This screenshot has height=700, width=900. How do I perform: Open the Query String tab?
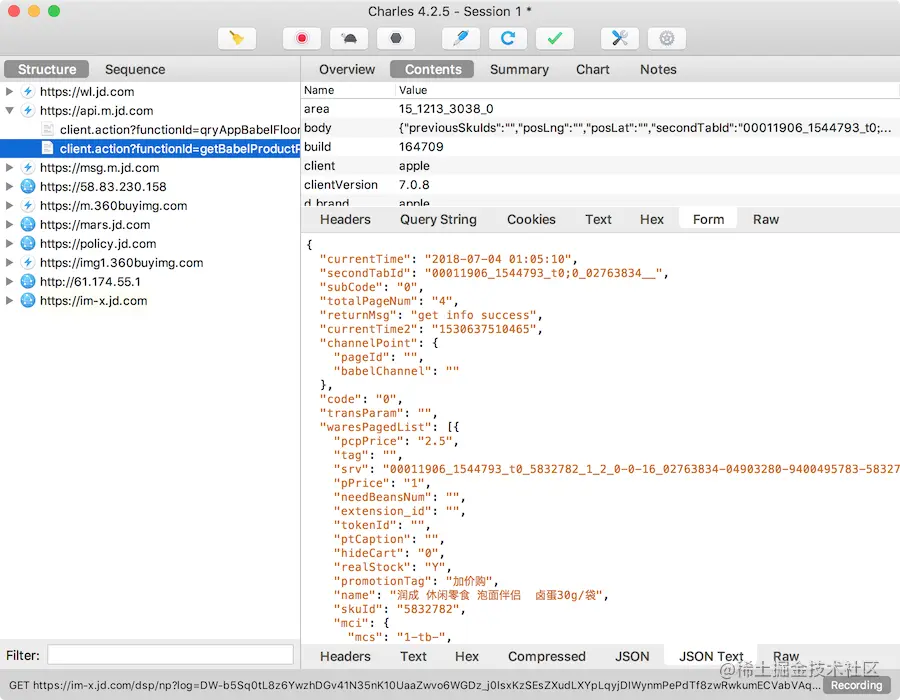coord(438,219)
